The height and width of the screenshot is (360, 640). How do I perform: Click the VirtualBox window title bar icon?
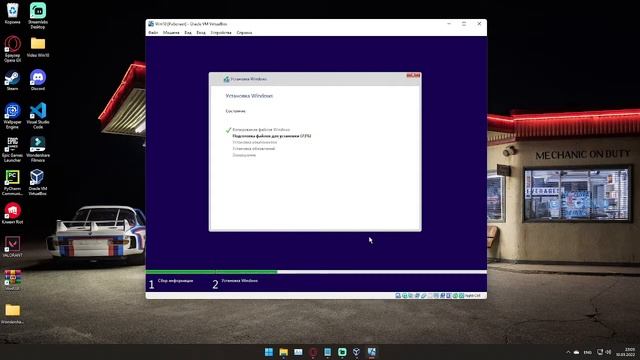point(151,24)
